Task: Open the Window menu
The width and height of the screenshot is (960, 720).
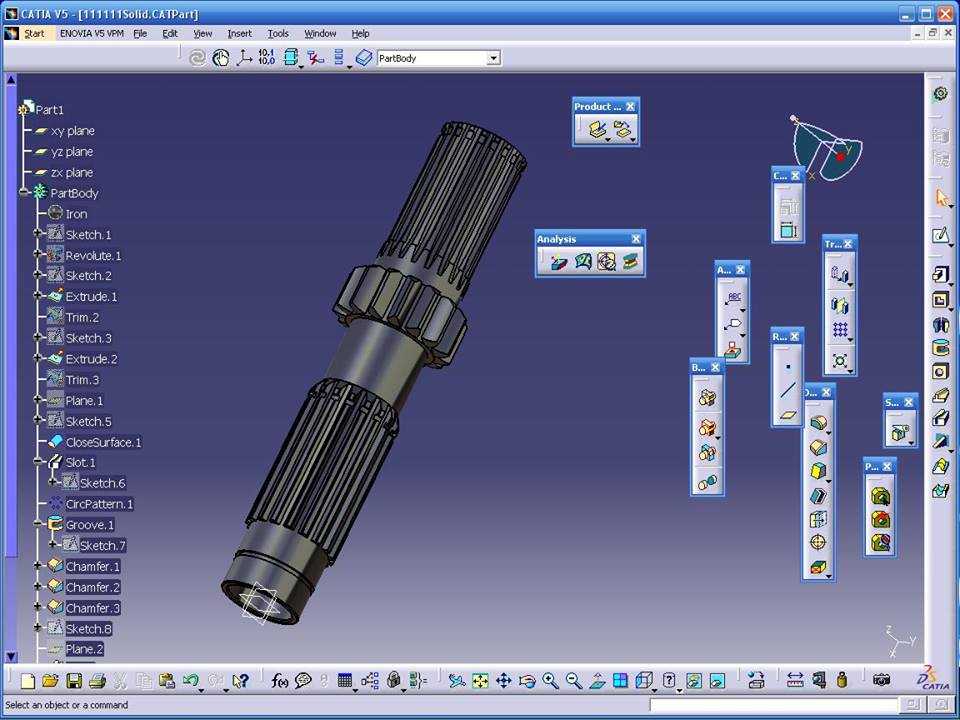Action: tap(320, 34)
